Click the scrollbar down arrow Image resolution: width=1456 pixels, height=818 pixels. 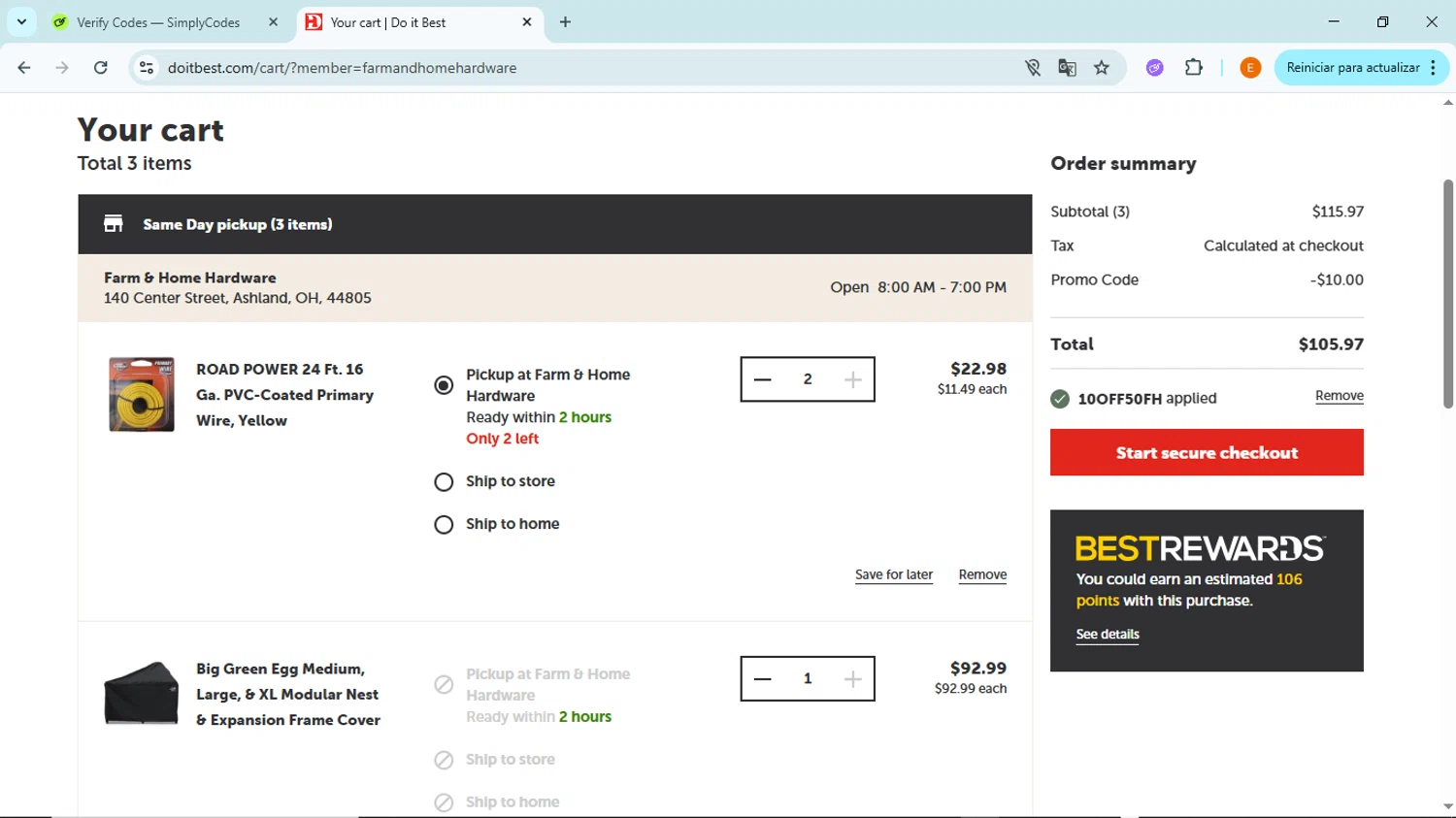coord(1448,806)
